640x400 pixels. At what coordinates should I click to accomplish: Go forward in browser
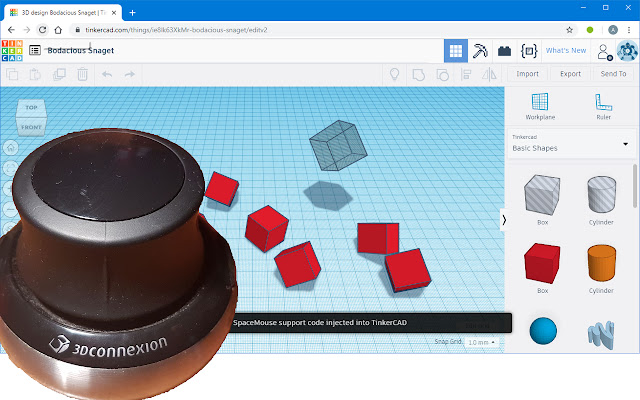(27, 30)
